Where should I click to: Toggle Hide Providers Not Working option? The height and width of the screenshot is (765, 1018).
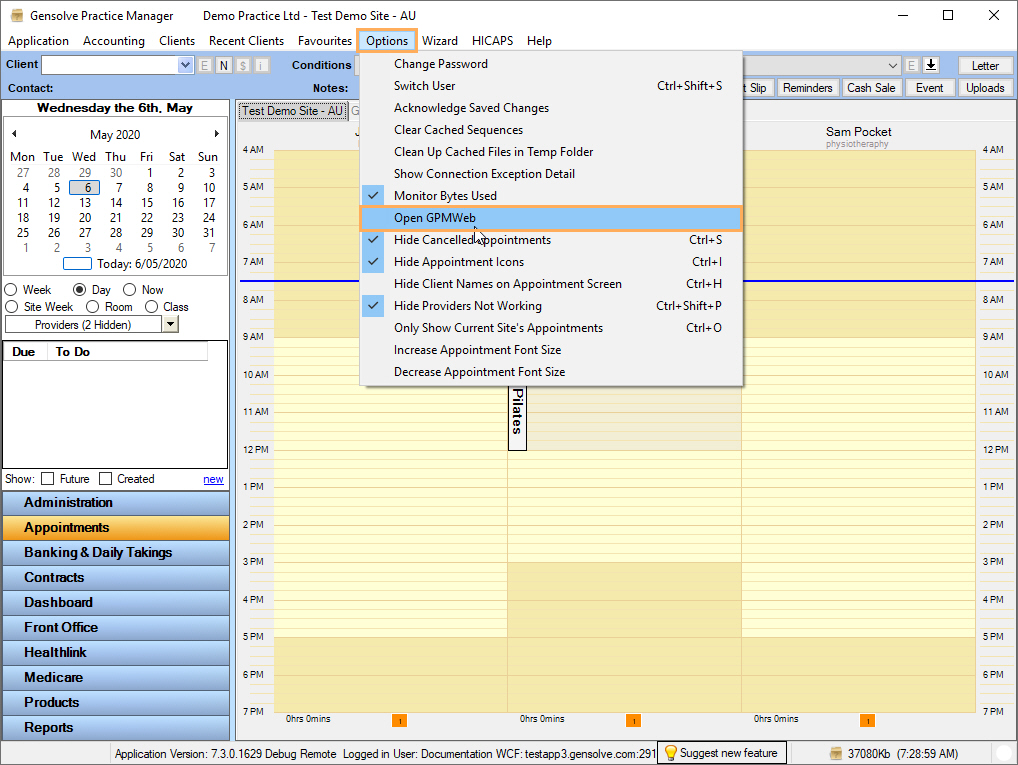point(551,306)
